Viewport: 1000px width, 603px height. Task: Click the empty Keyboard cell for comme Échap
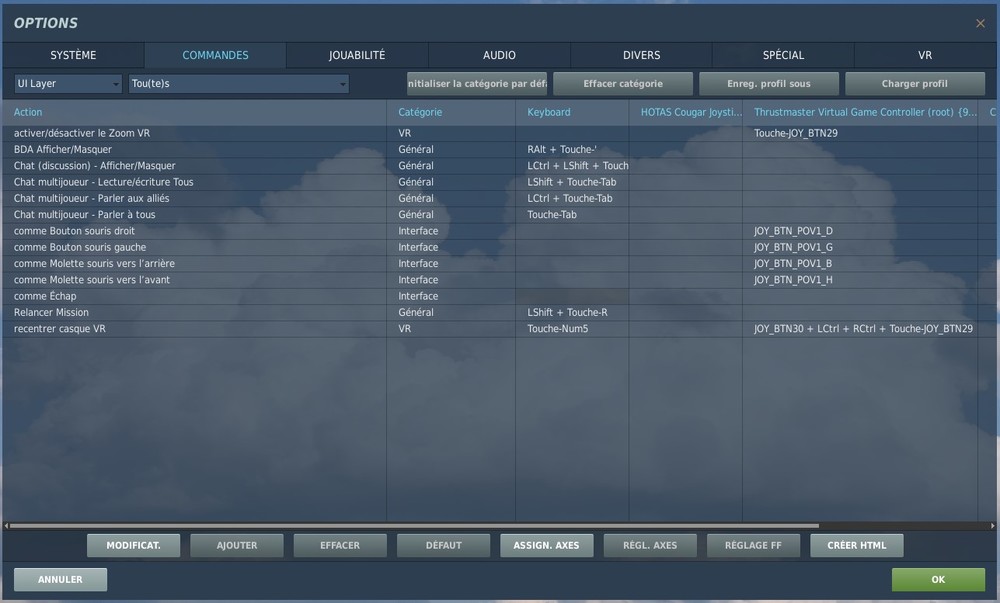pyautogui.click(x=572, y=296)
